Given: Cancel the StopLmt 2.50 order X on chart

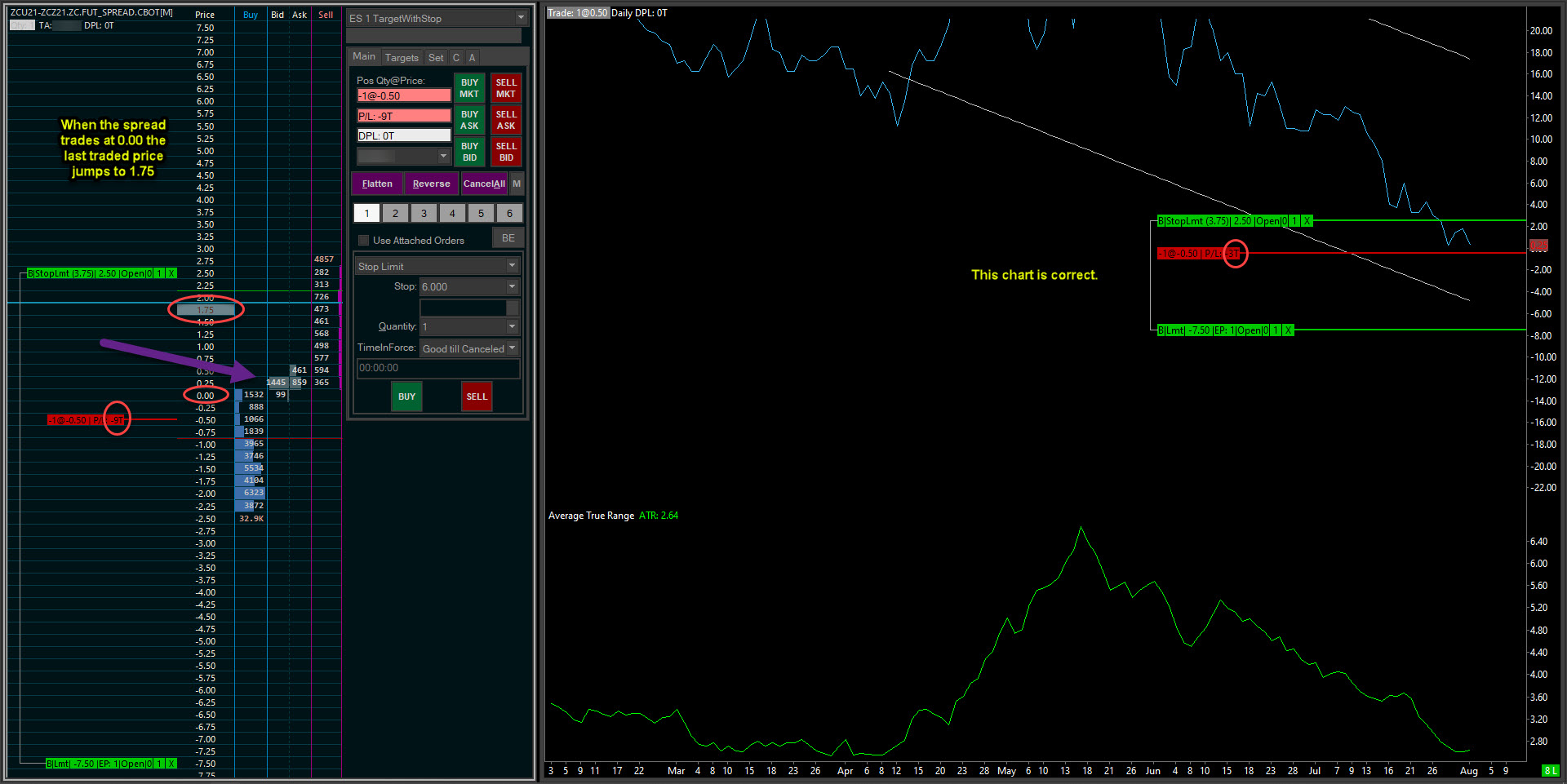Looking at the screenshot, I should 1307,221.
